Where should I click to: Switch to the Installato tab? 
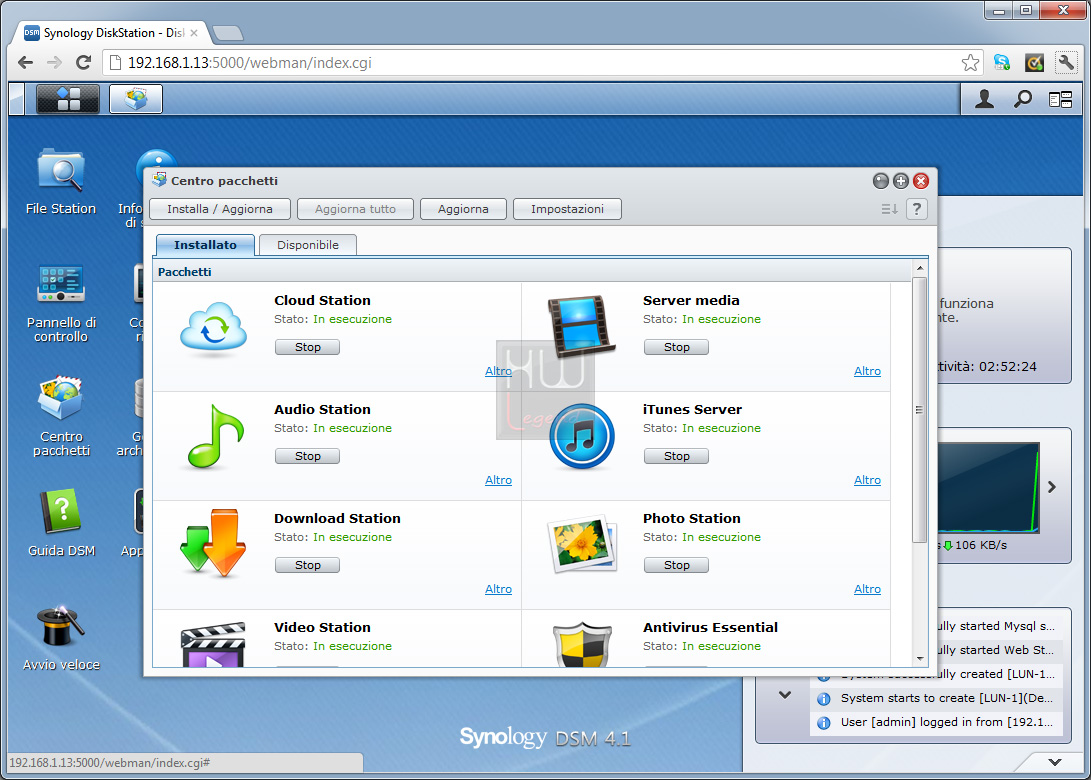(x=205, y=245)
